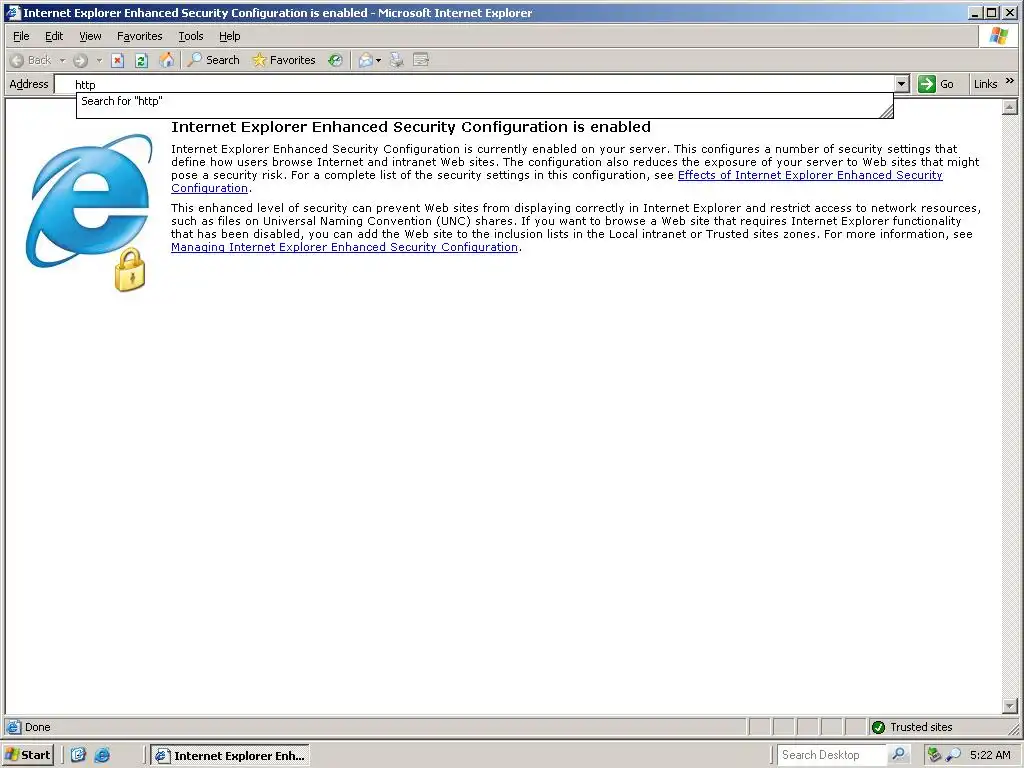Viewport: 1024px width, 768px height.
Task: Click the Windows flag throbber logo
Action: click(x=999, y=36)
